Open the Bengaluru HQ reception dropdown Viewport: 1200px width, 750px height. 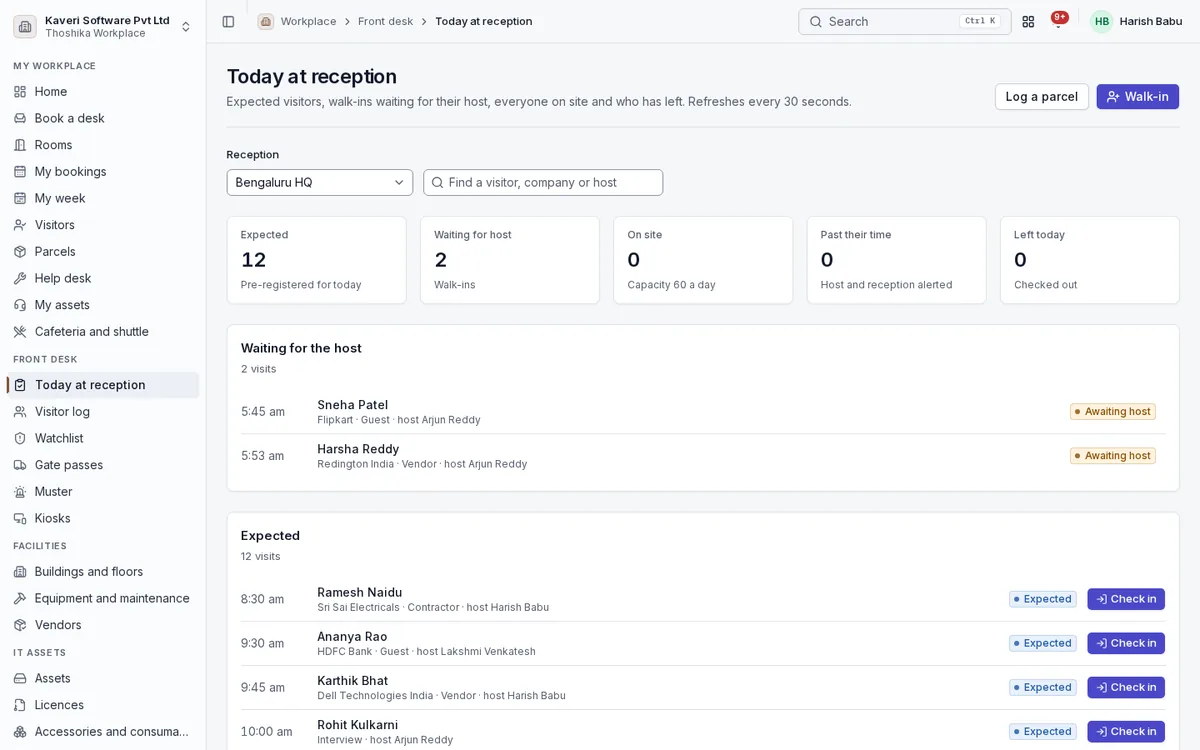click(320, 182)
